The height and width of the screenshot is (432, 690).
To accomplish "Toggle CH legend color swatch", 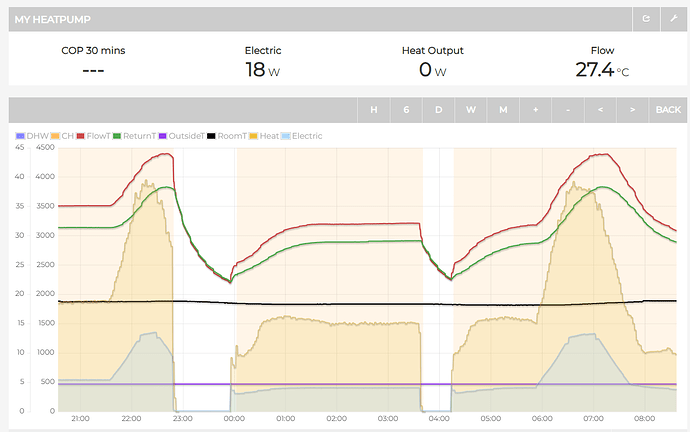I will coord(55,136).
